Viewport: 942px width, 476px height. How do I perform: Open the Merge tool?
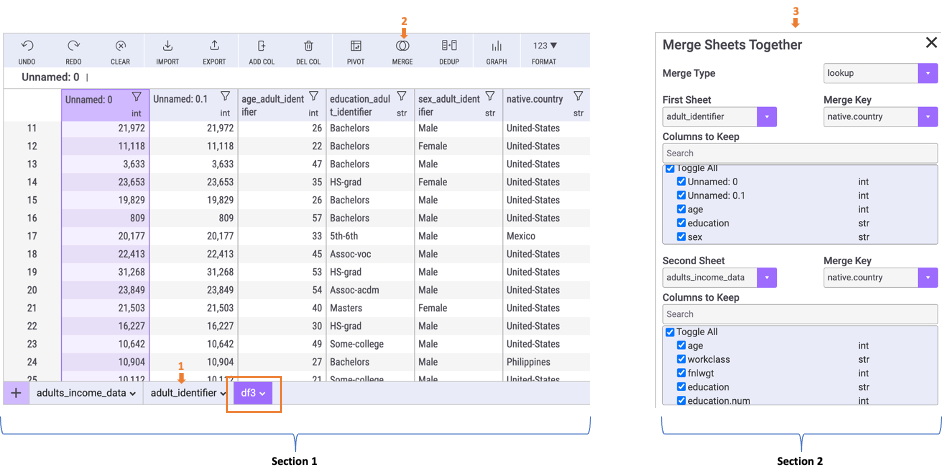pos(402,46)
